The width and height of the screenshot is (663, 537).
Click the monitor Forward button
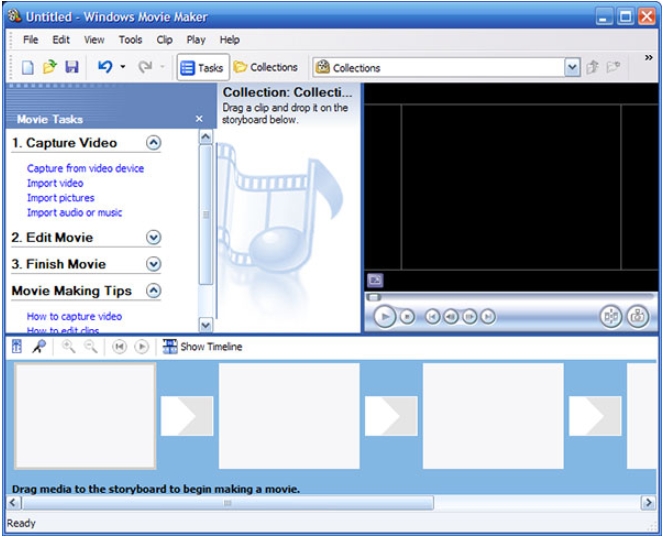tap(488, 316)
